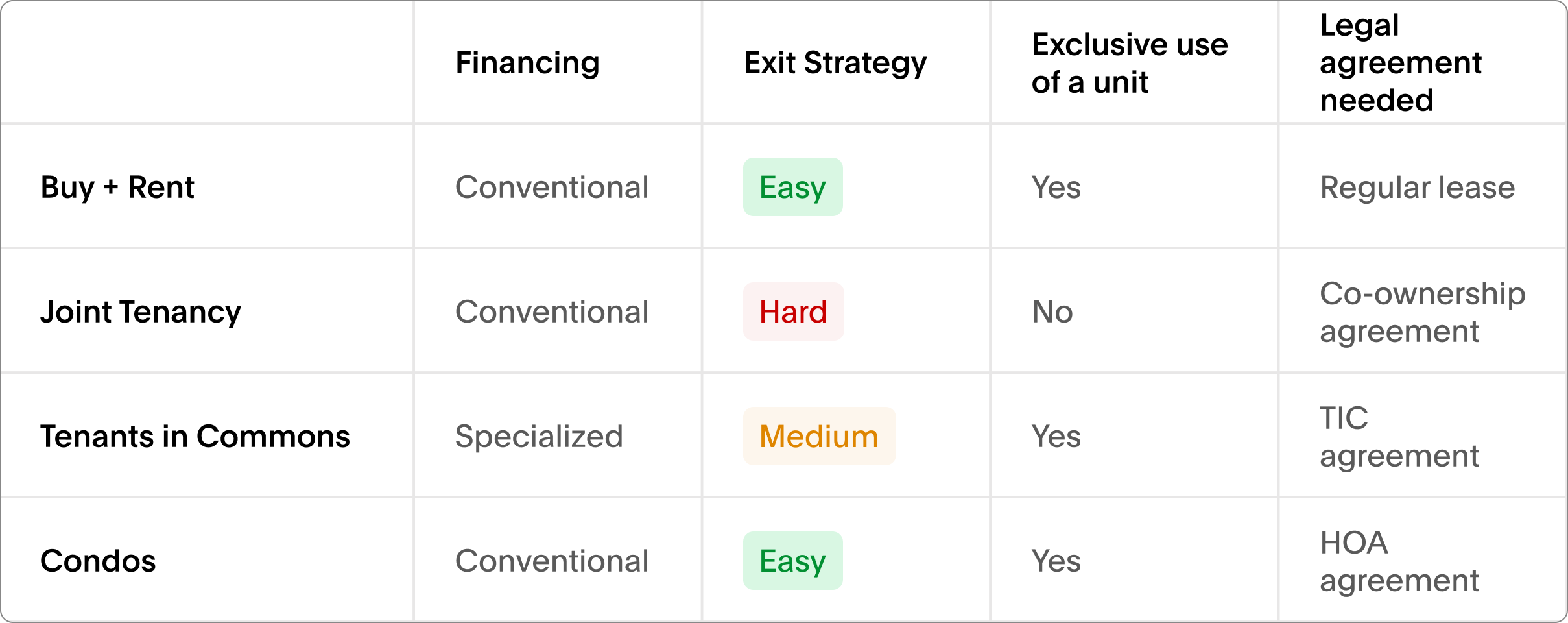Select the TIC agreement cell
This screenshot has height=623, width=1568.
pos(1399,437)
